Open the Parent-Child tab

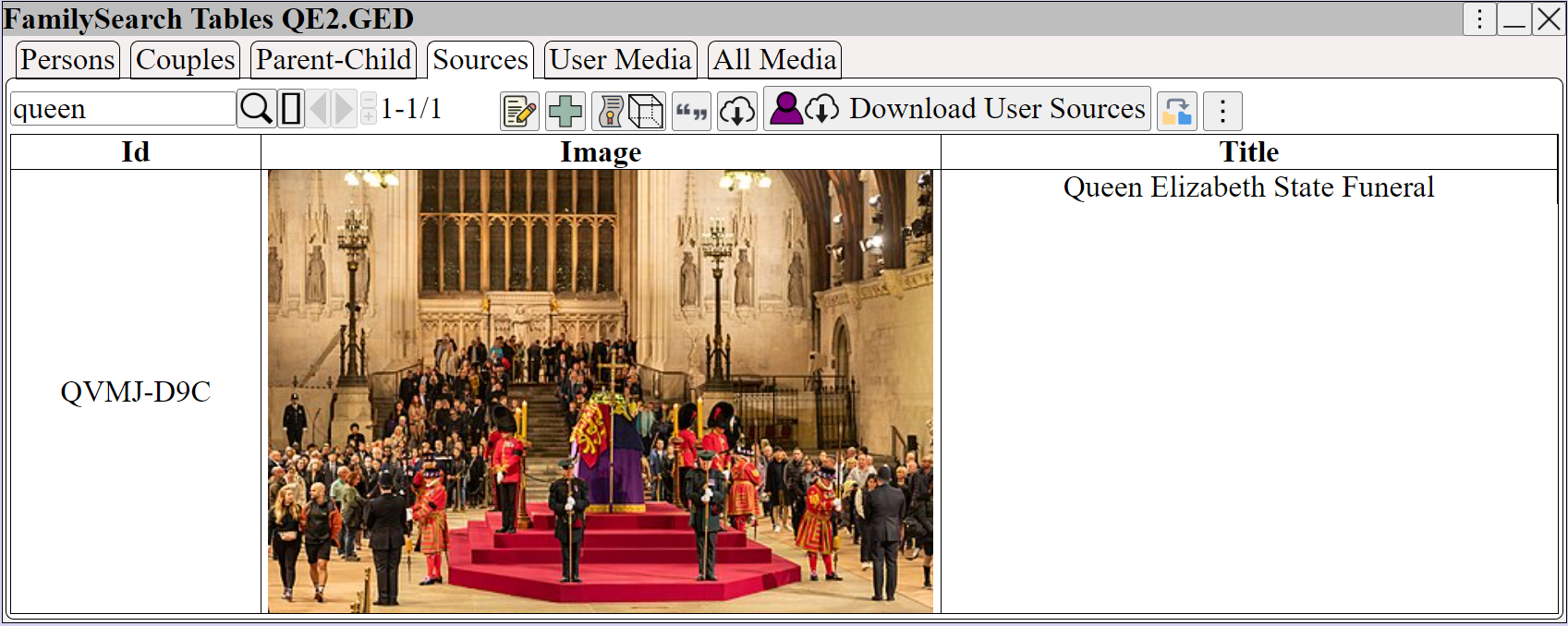(334, 60)
